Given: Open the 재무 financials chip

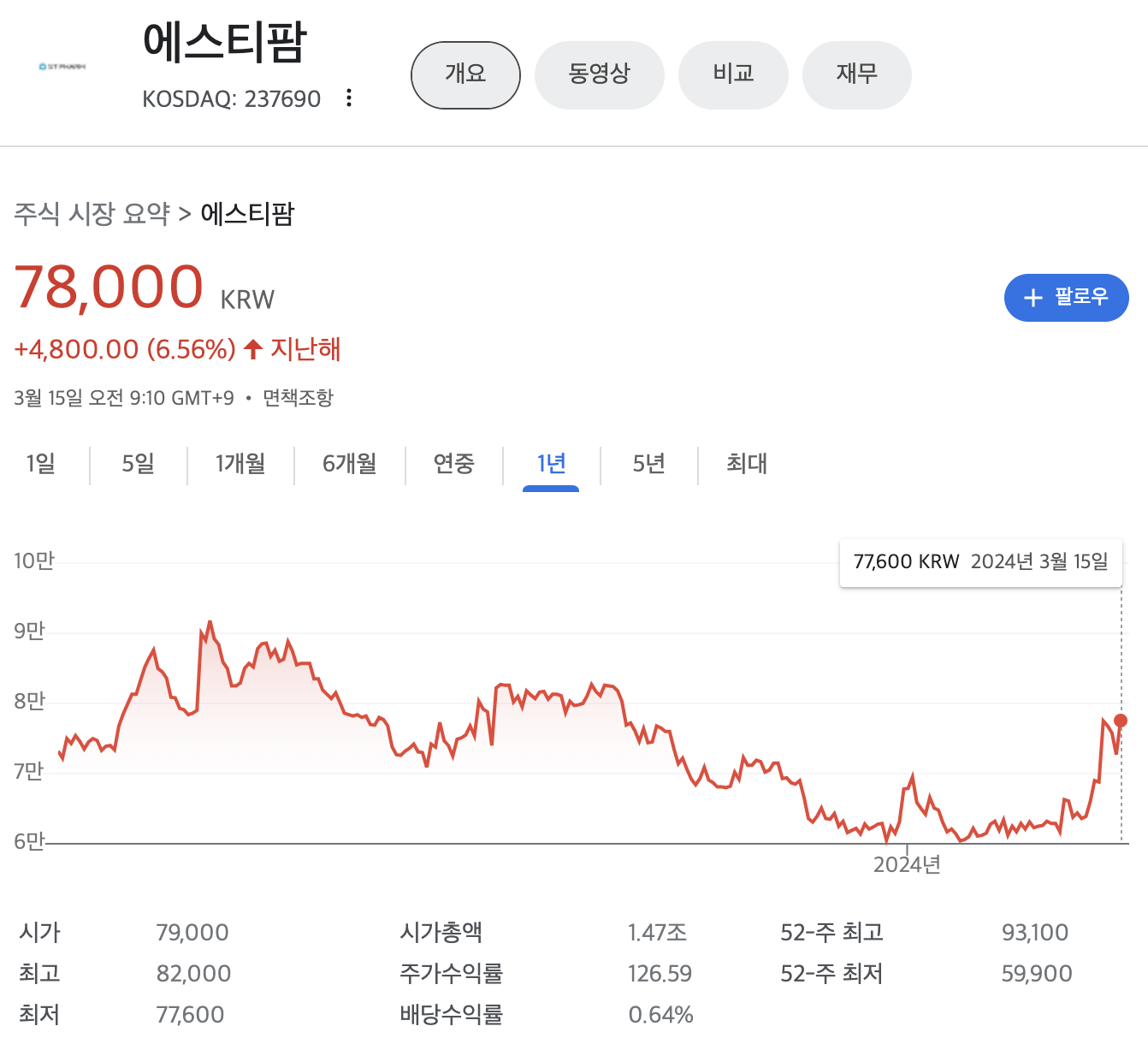Looking at the screenshot, I should (x=856, y=74).
